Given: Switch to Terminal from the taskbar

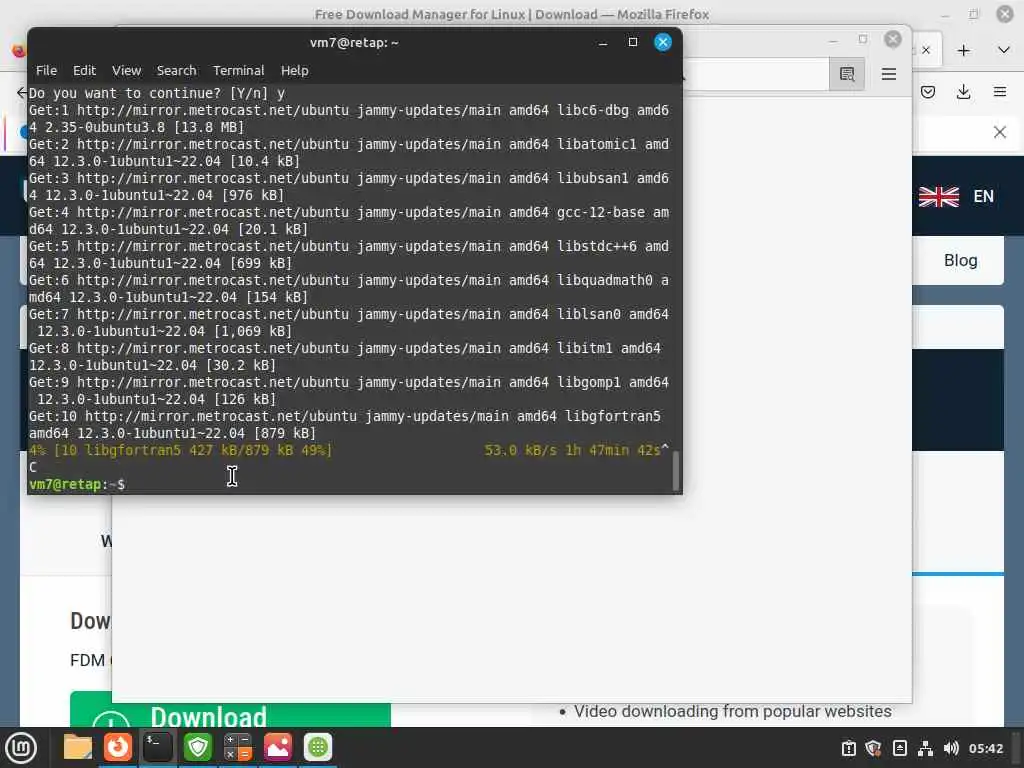Looking at the screenshot, I should [x=157, y=747].
